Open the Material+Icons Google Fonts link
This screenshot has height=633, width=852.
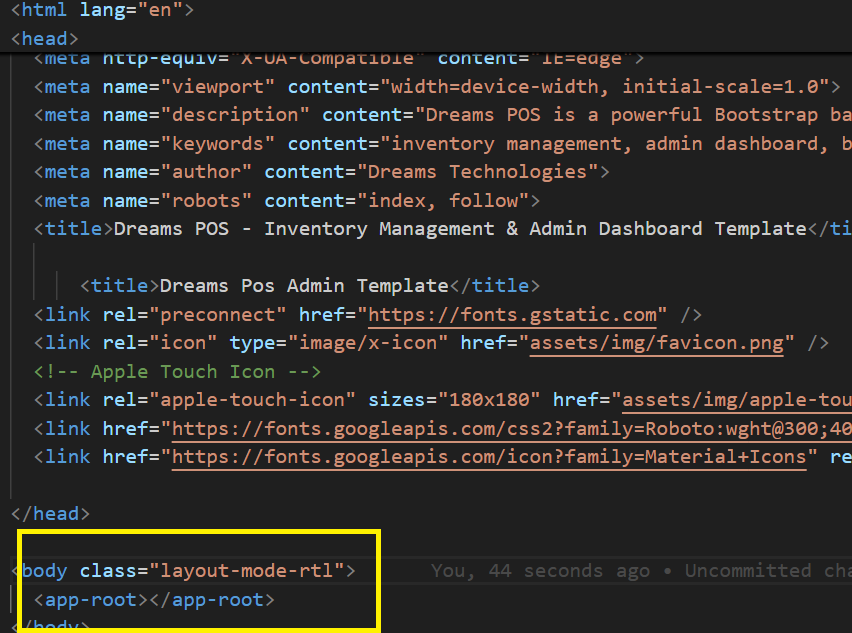pyautogui.click(x=489, y=458)
